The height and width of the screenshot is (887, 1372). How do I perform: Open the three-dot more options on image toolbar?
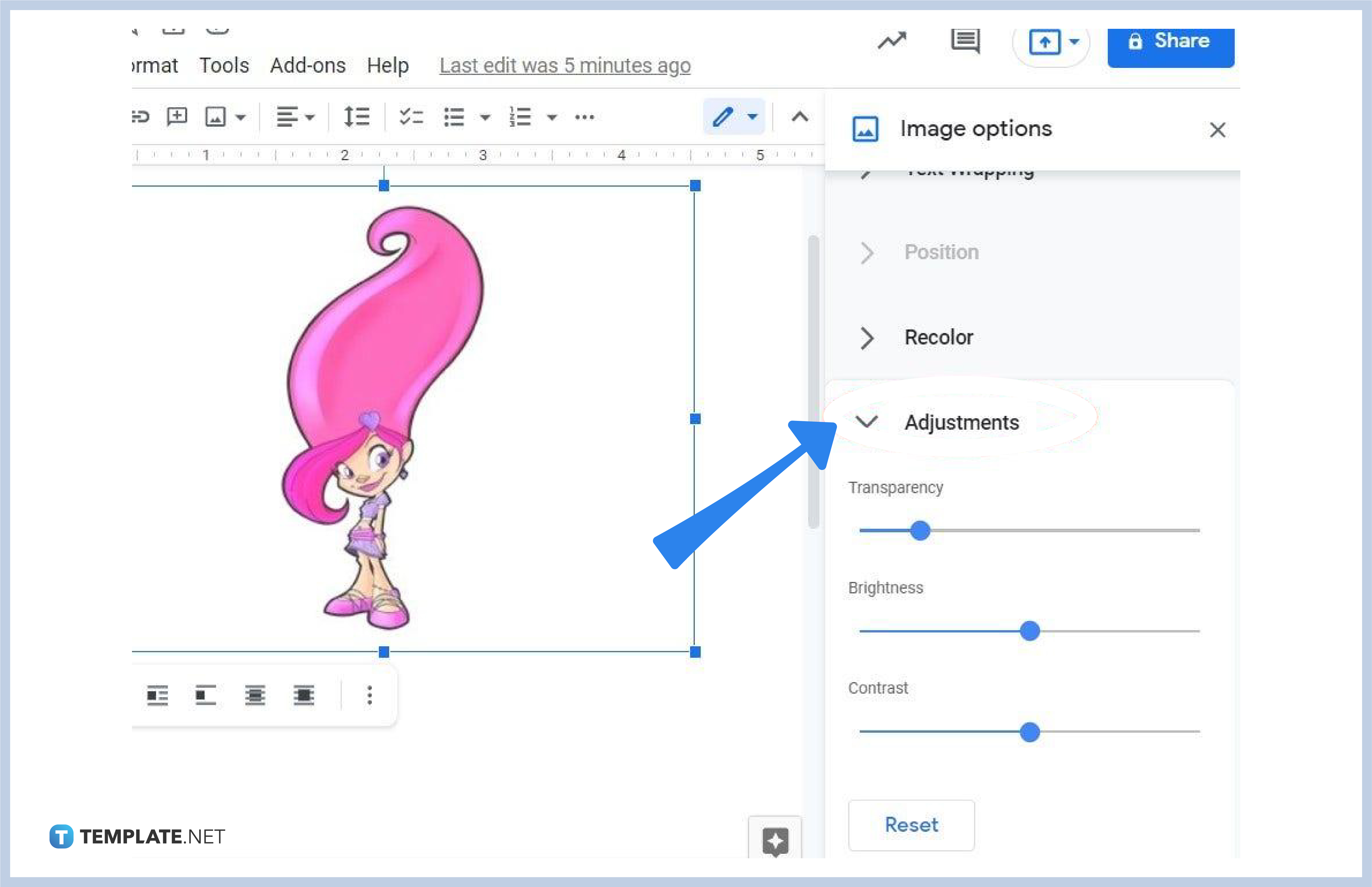[370, 695]
